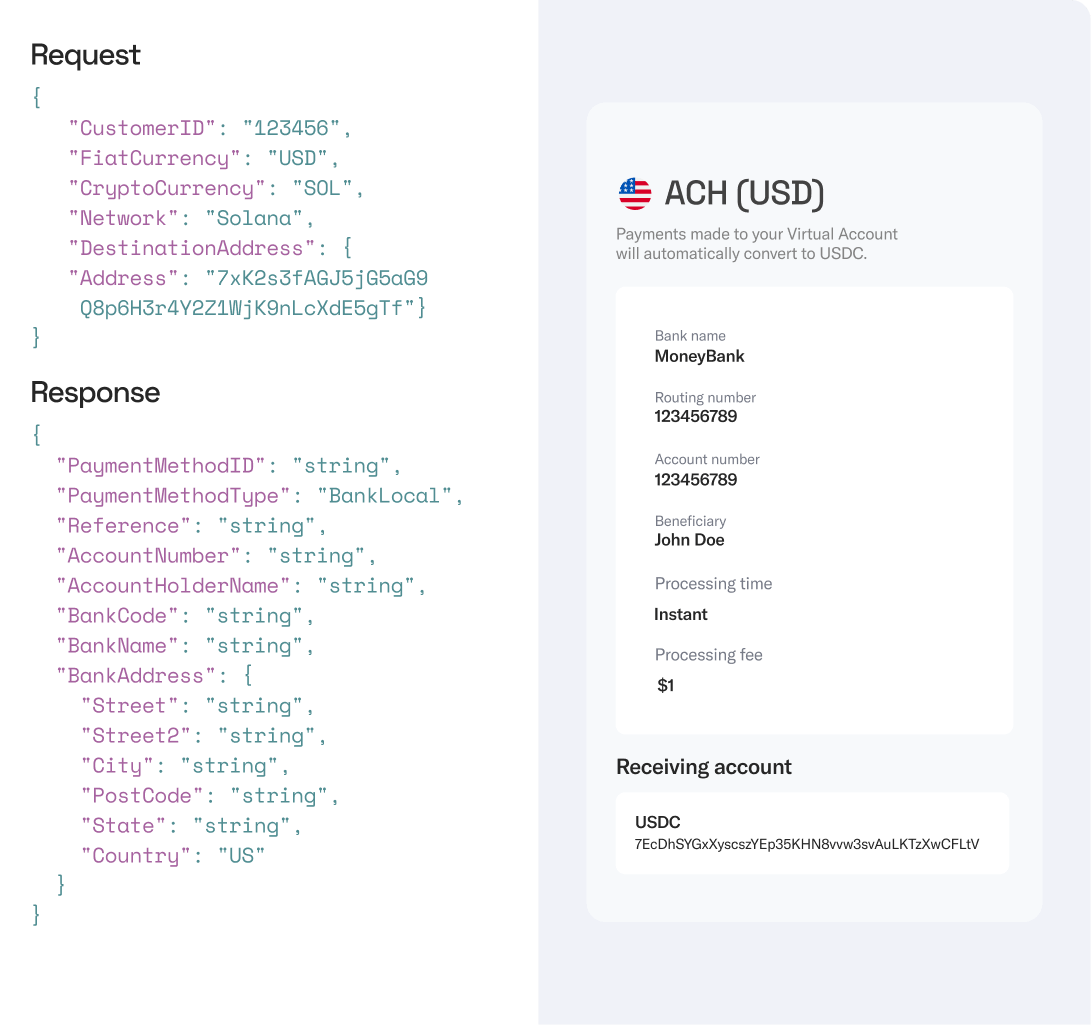1091x1026 pixels.
Task: Click the Response heading
Action: pyautogui.click(x=95, y=393)
